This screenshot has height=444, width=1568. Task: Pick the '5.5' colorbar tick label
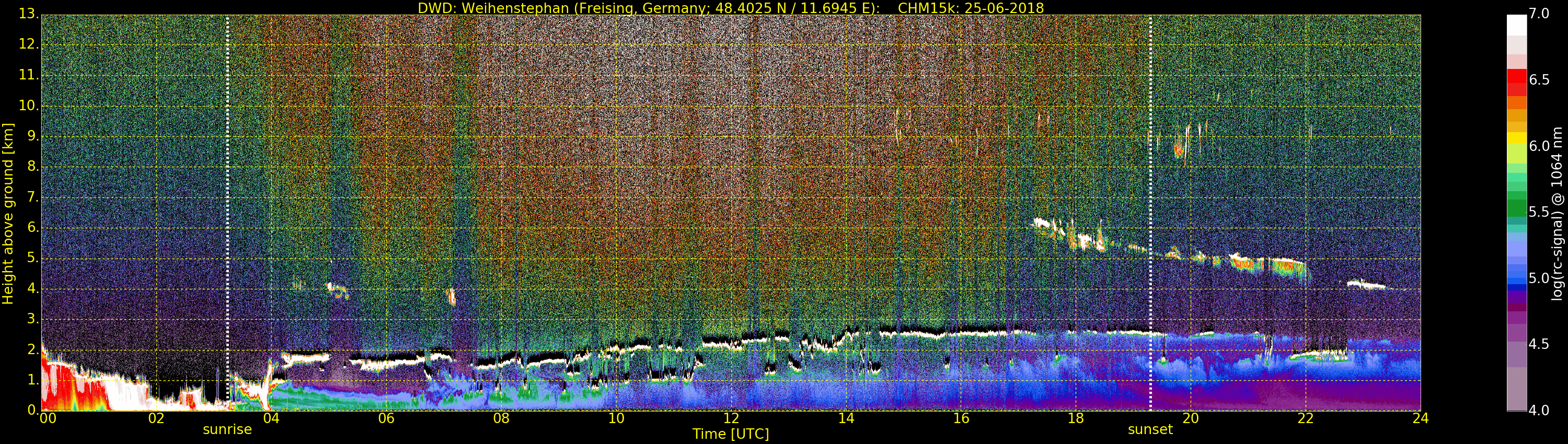coord(1539,212)
